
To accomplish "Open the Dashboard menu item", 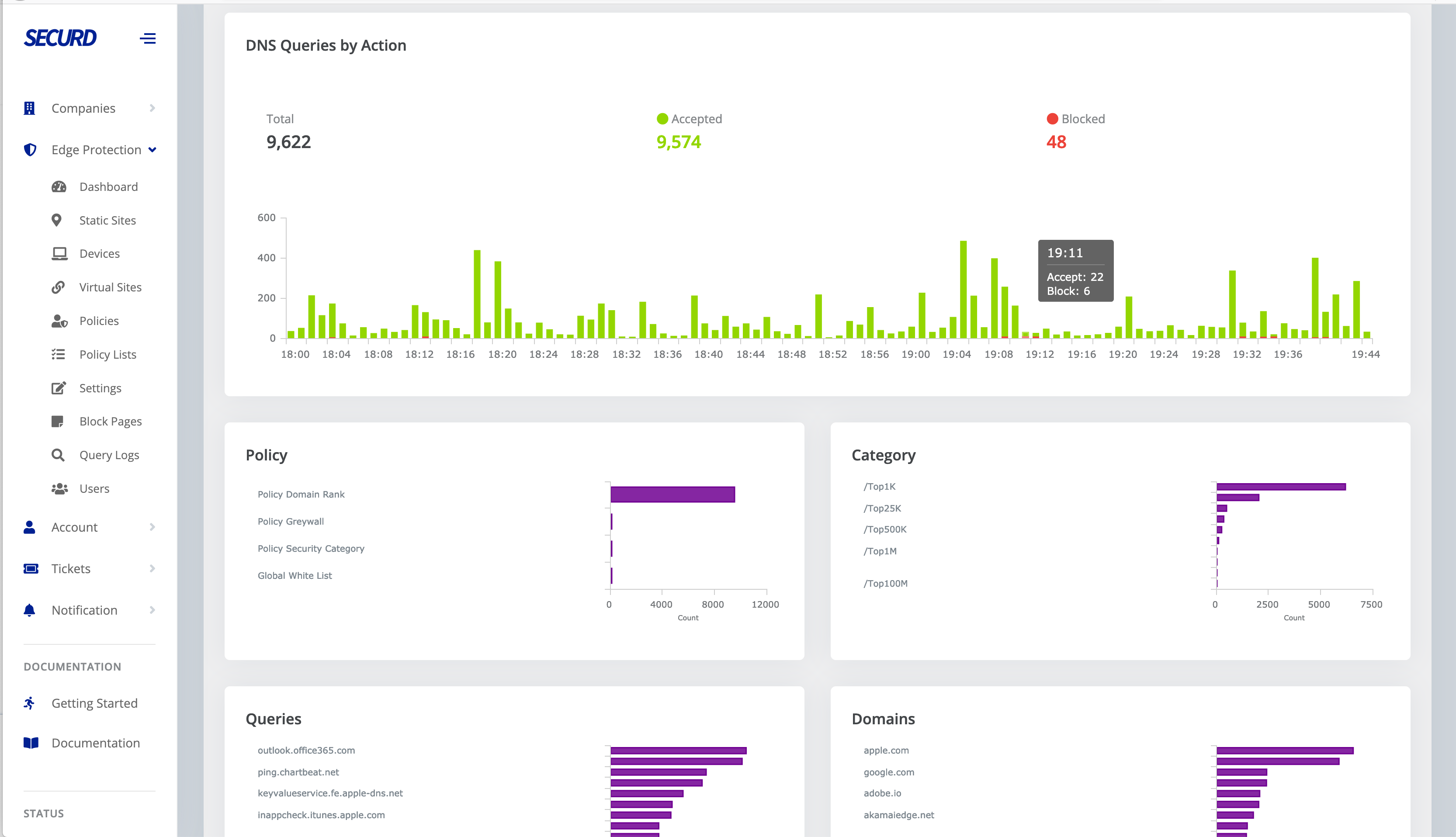I will tap(108, 187).
